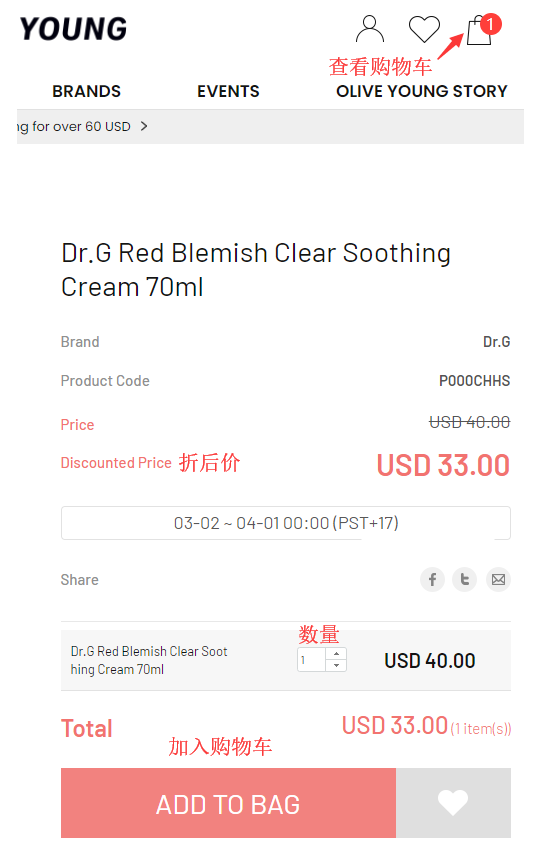Open the Dr.G brand value link
Viewport: 542px width, 852px height.
coord(496,342)
